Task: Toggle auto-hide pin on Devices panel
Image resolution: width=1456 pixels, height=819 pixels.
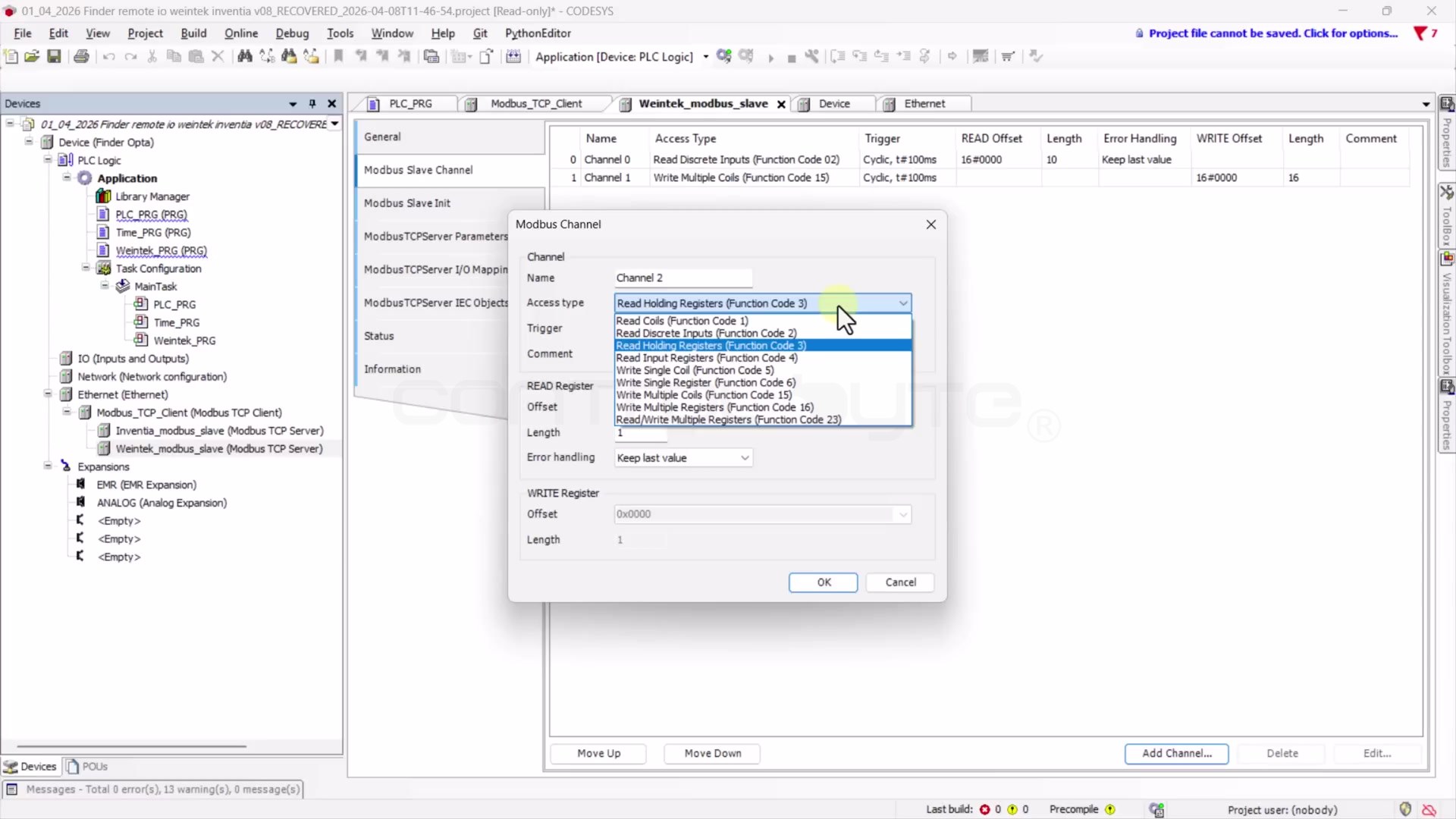Action: point(312,103)
